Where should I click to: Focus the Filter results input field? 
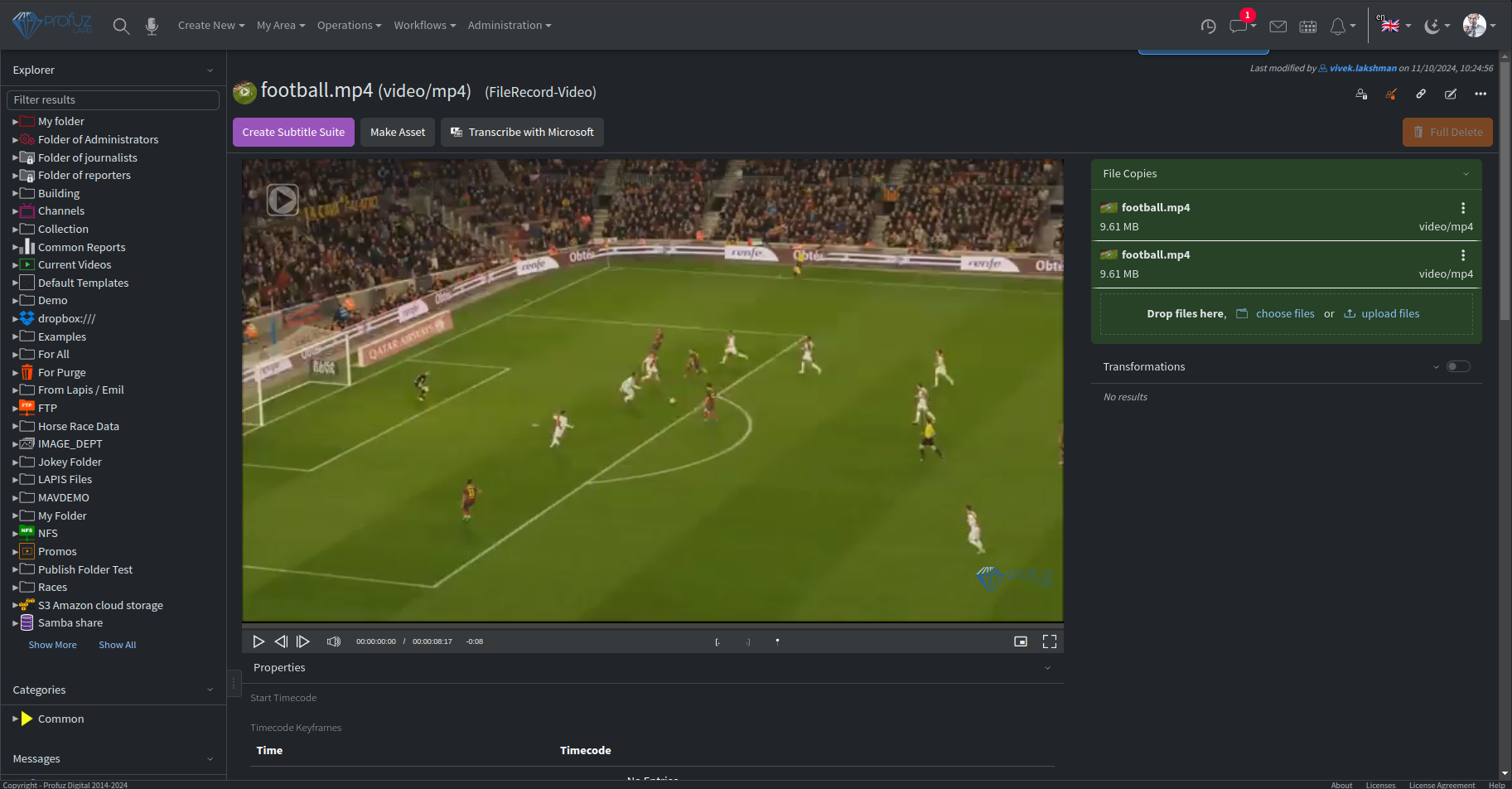113,100
